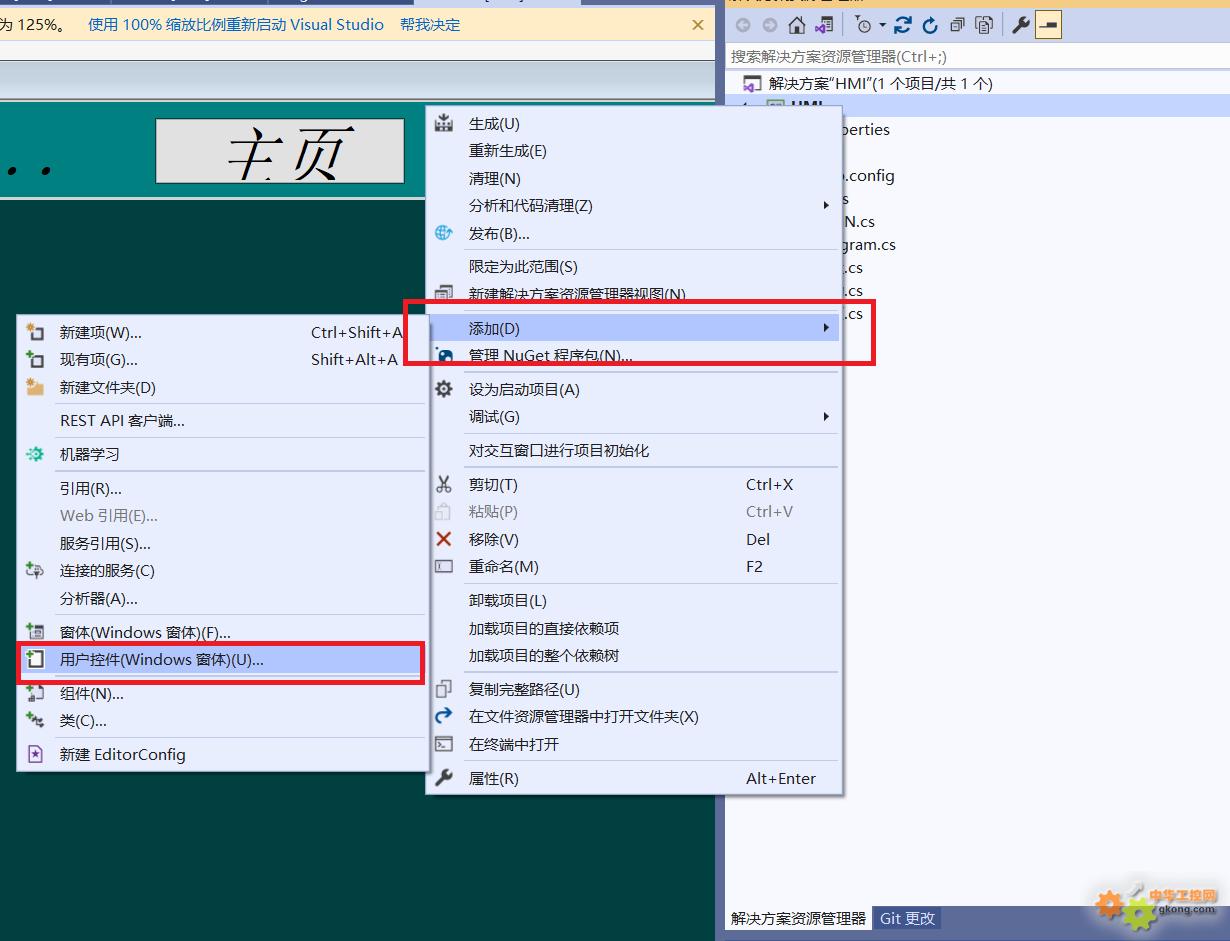Switch to the 解决方案资源管理器 bottom tab
This screenshot has height=941, width=1230.
tap(798, 918)
